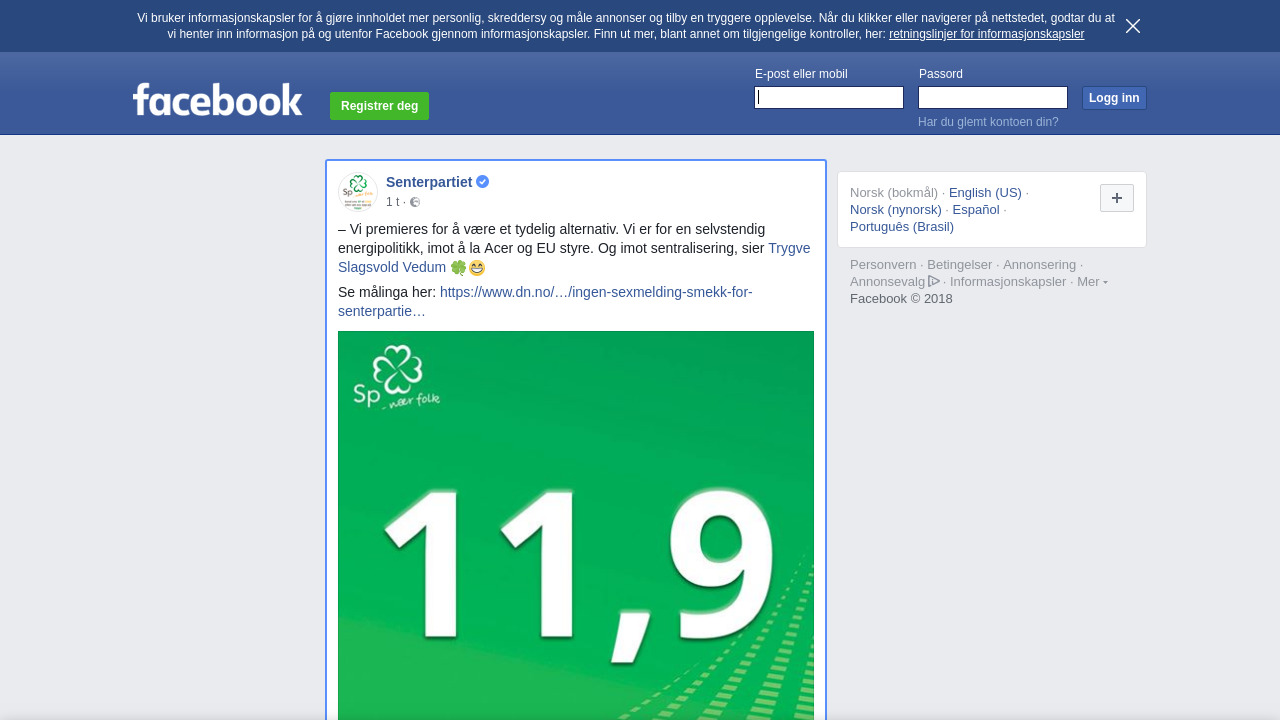Click the verified badge next to Senterpartiet
Viewport: 1280px width, 720px height.
[482, 182]
